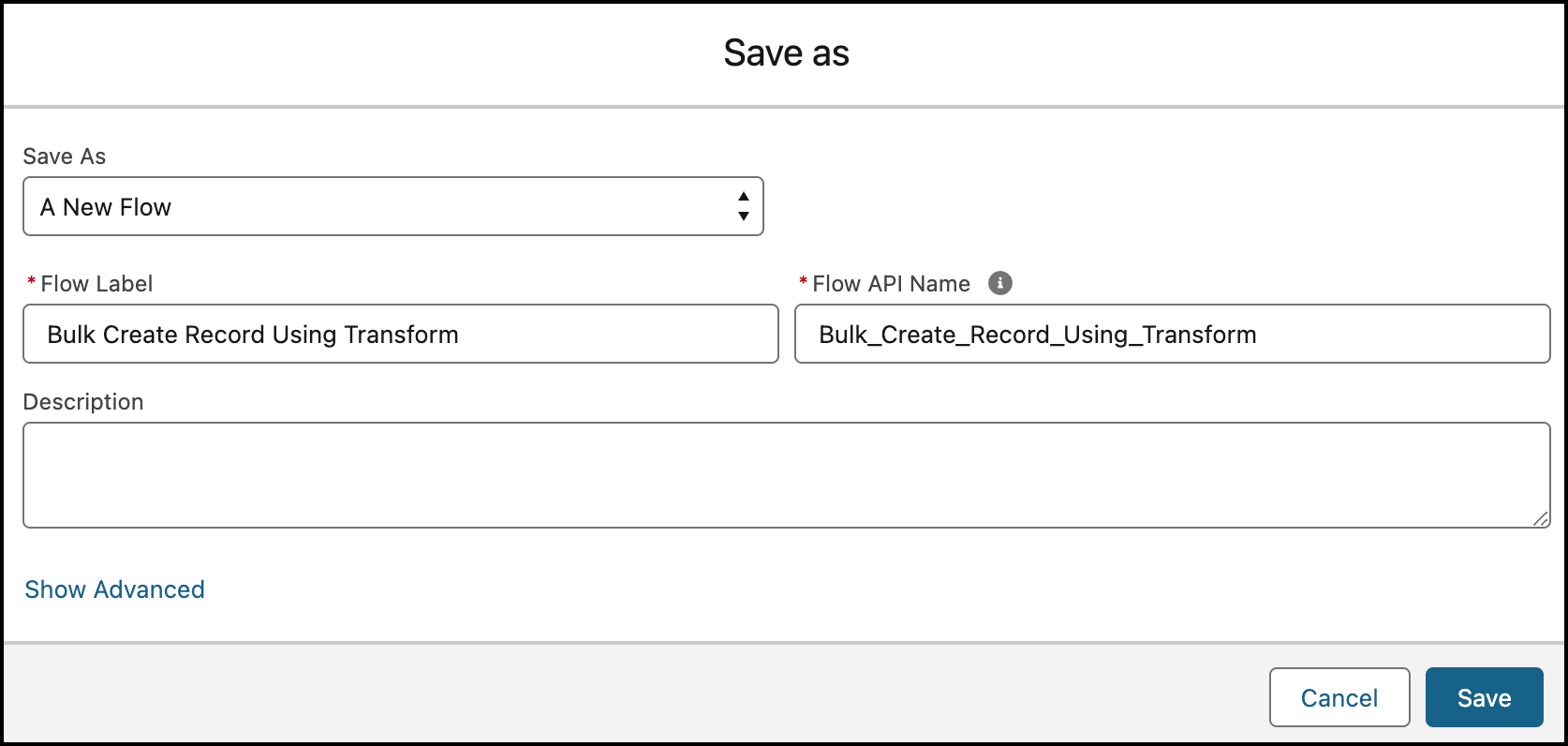Click inside the Description text area

[785, 475]
